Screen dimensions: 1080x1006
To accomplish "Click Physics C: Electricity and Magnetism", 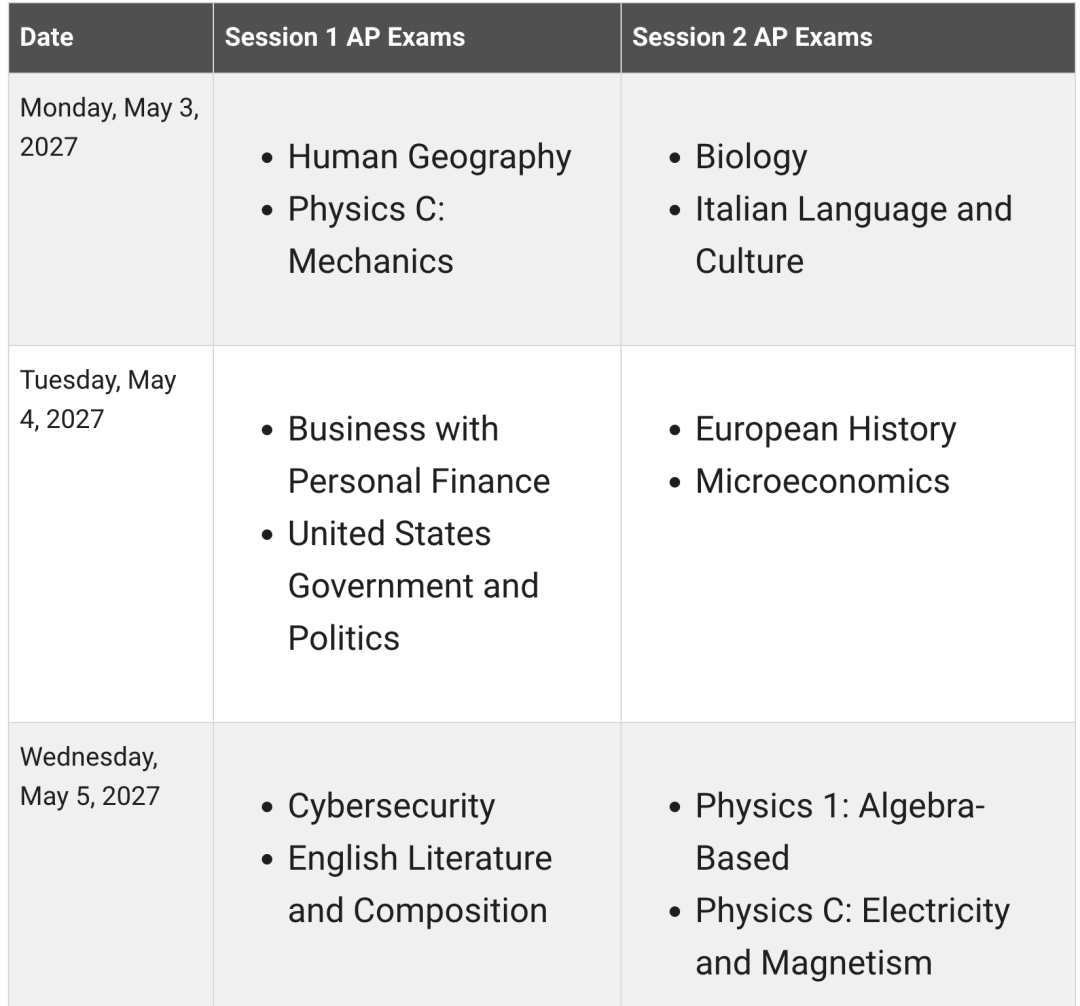I will pyautogui.click(x=853, y=936).
